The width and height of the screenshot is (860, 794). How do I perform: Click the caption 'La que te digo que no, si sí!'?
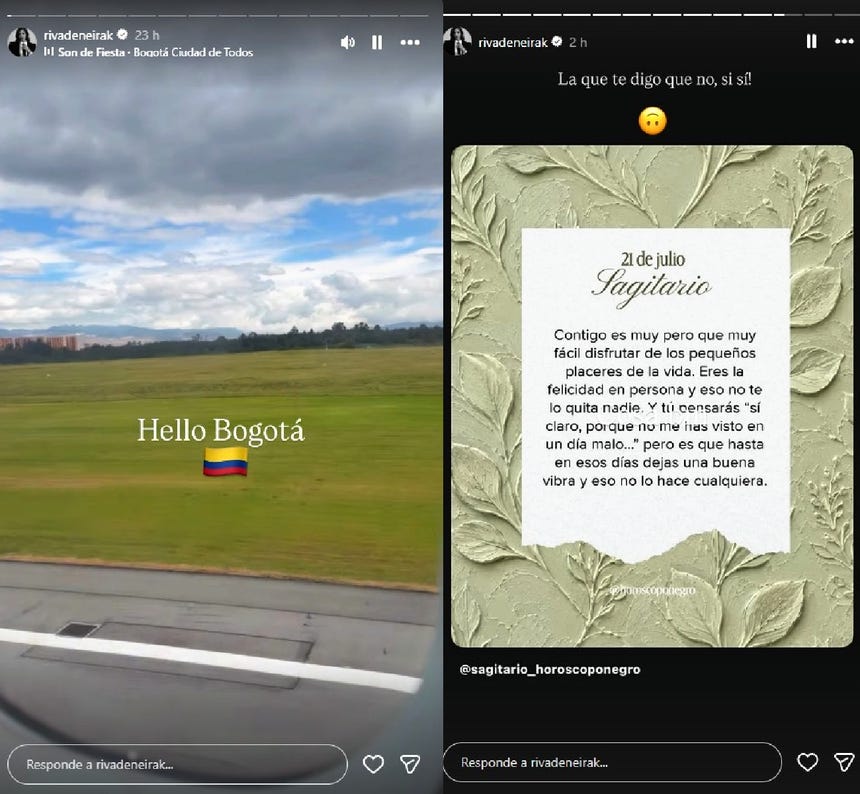pos(654,80)
